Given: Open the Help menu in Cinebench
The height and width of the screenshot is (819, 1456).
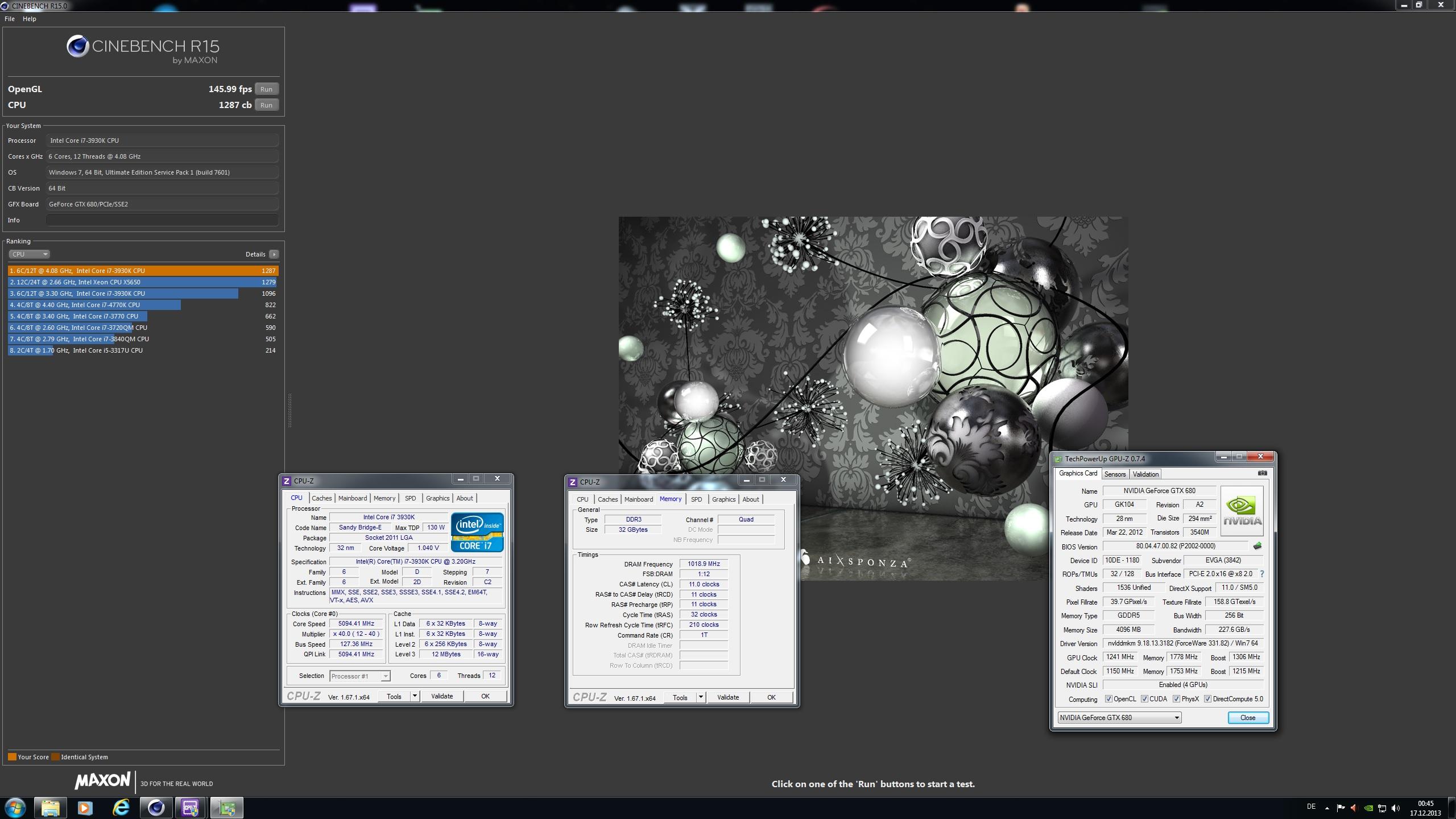Looking at the screenshot, I should (30, 19).
